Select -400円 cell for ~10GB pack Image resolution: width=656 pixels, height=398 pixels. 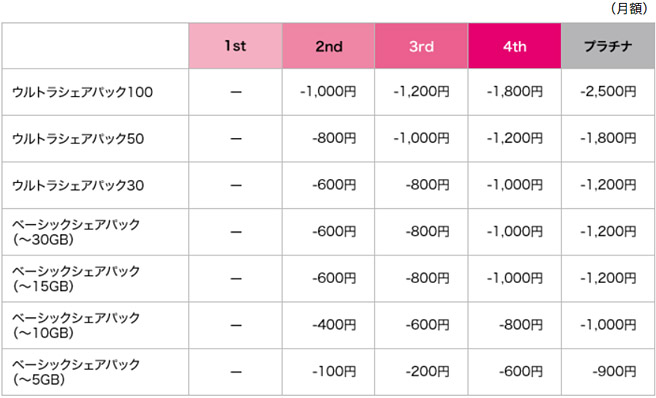point(334,325)
